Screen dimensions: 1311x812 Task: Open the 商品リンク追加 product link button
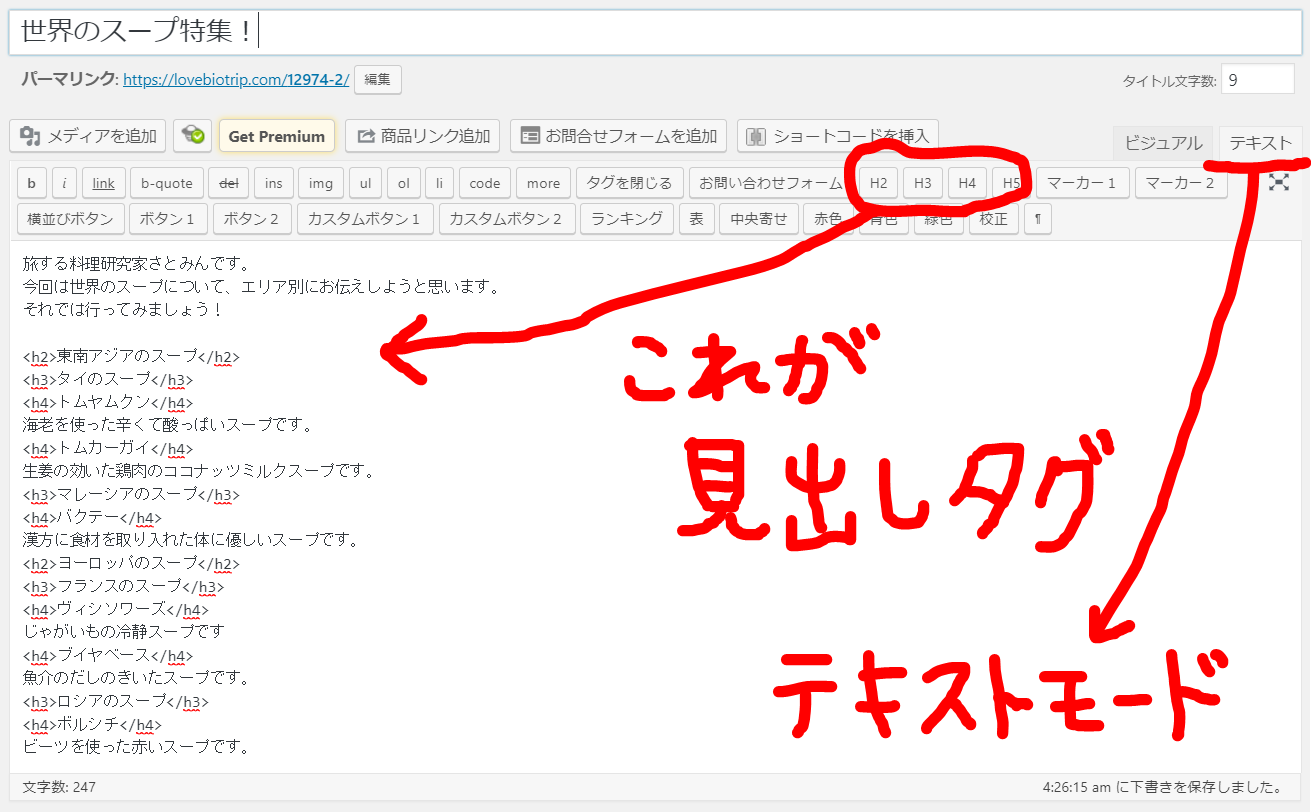point(423,136)
